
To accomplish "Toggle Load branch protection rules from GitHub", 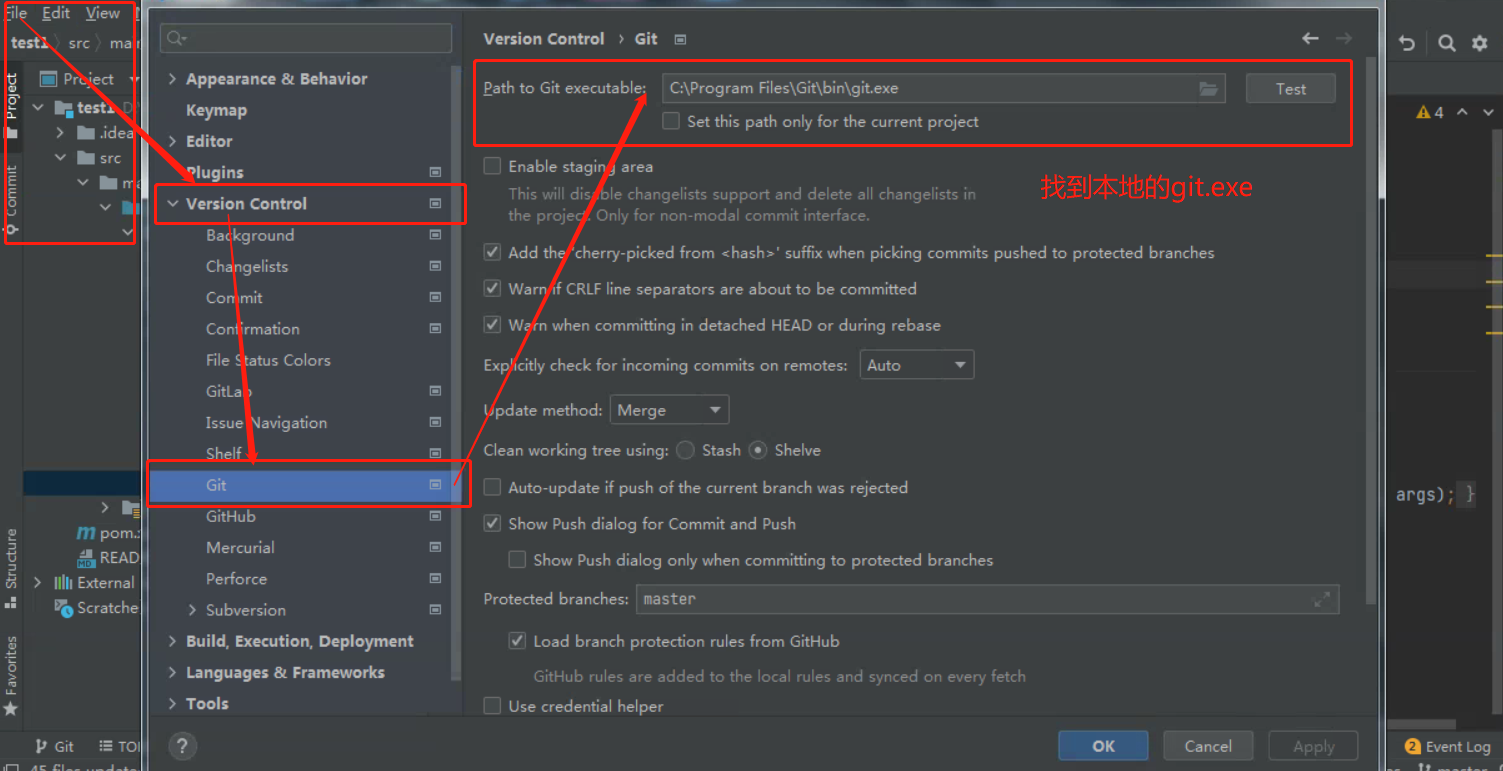I will [x=517, y=641].
